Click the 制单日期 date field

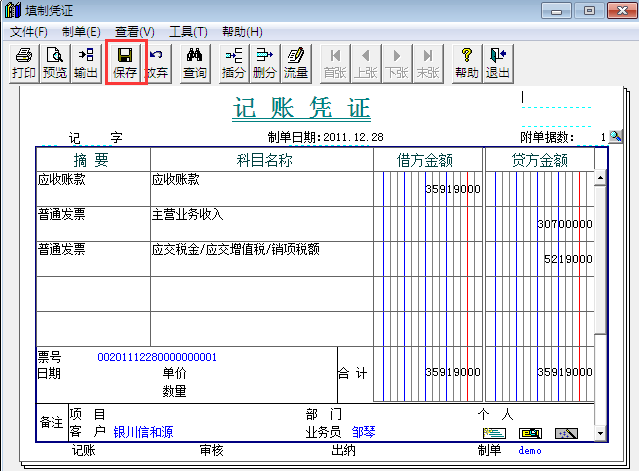pyautogui.click(x=351, y=137)
